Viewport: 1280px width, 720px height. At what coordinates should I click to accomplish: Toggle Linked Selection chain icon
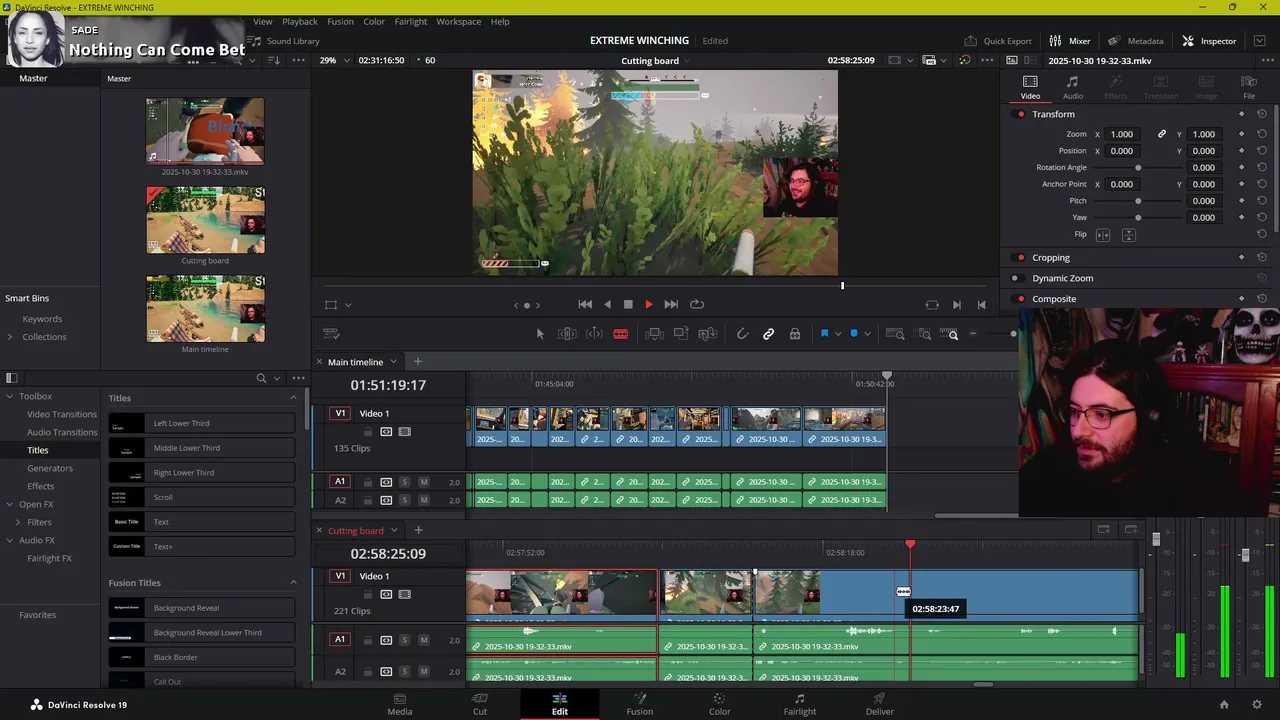click(769, 334)
